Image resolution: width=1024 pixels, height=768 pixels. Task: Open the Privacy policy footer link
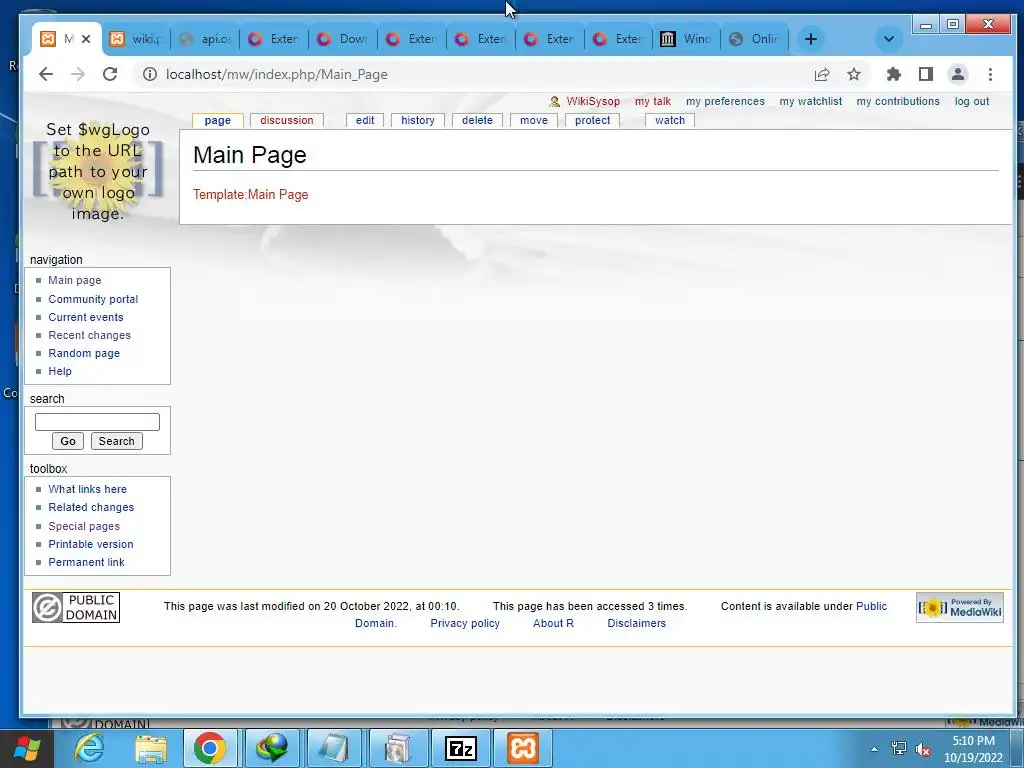[465, 623]
